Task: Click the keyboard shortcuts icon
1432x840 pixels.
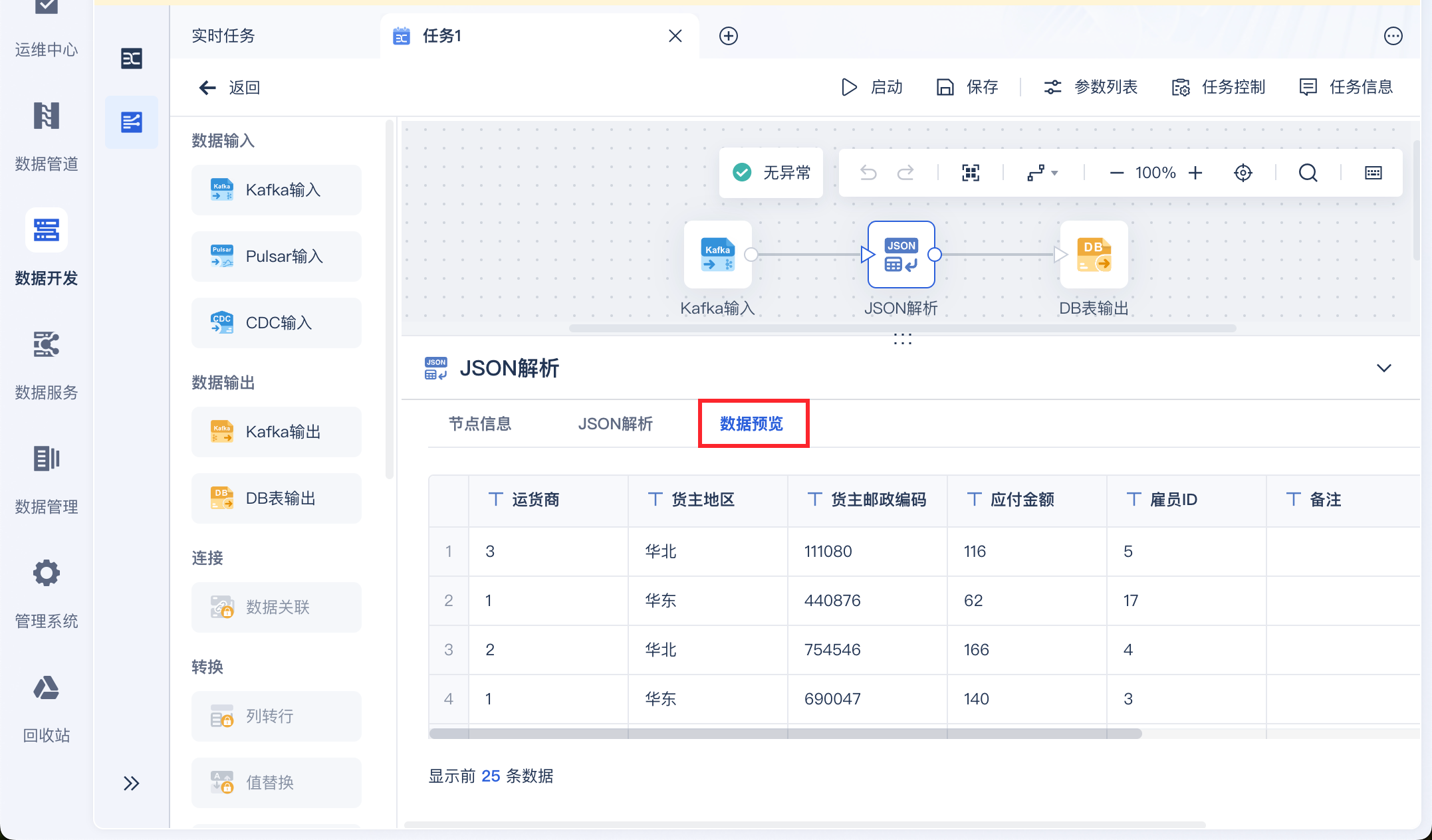Action: (x=1373, y=173)
